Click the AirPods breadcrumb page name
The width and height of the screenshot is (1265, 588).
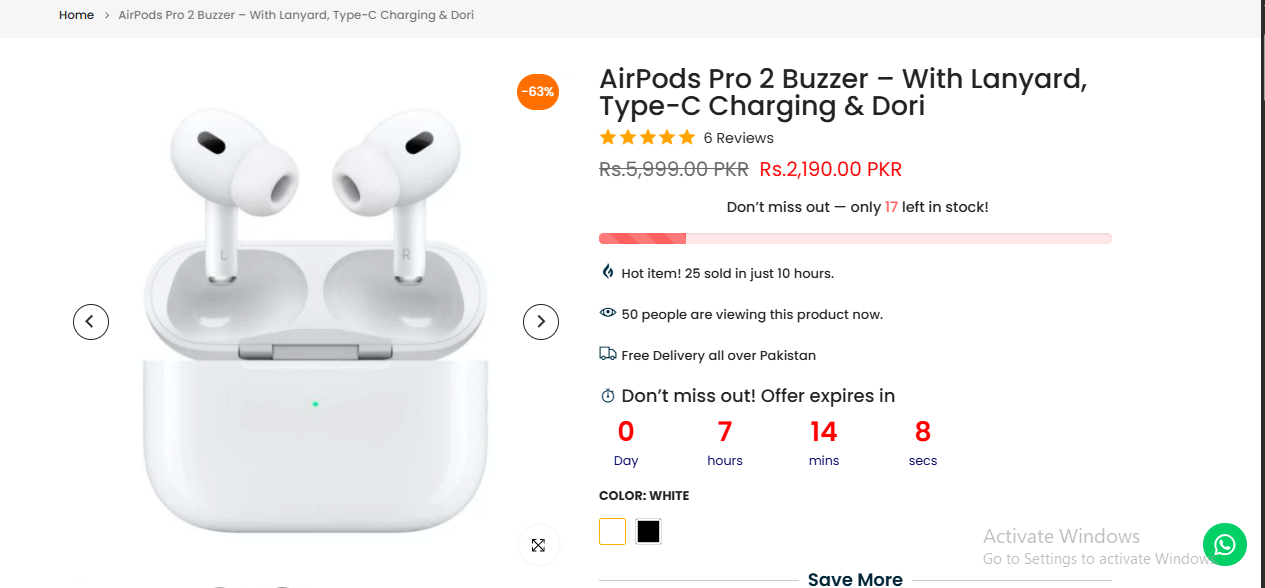[x=296, y=15]
